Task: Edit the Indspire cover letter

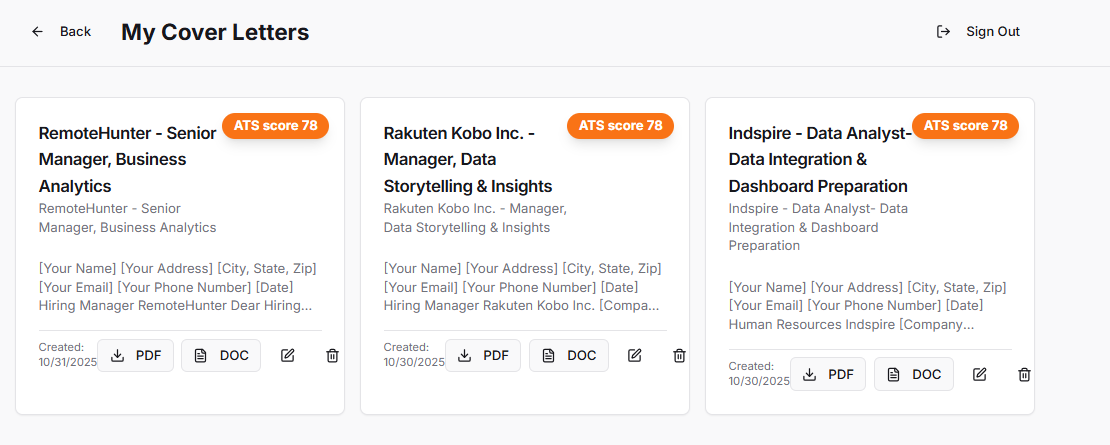Action: click(980, 374)
